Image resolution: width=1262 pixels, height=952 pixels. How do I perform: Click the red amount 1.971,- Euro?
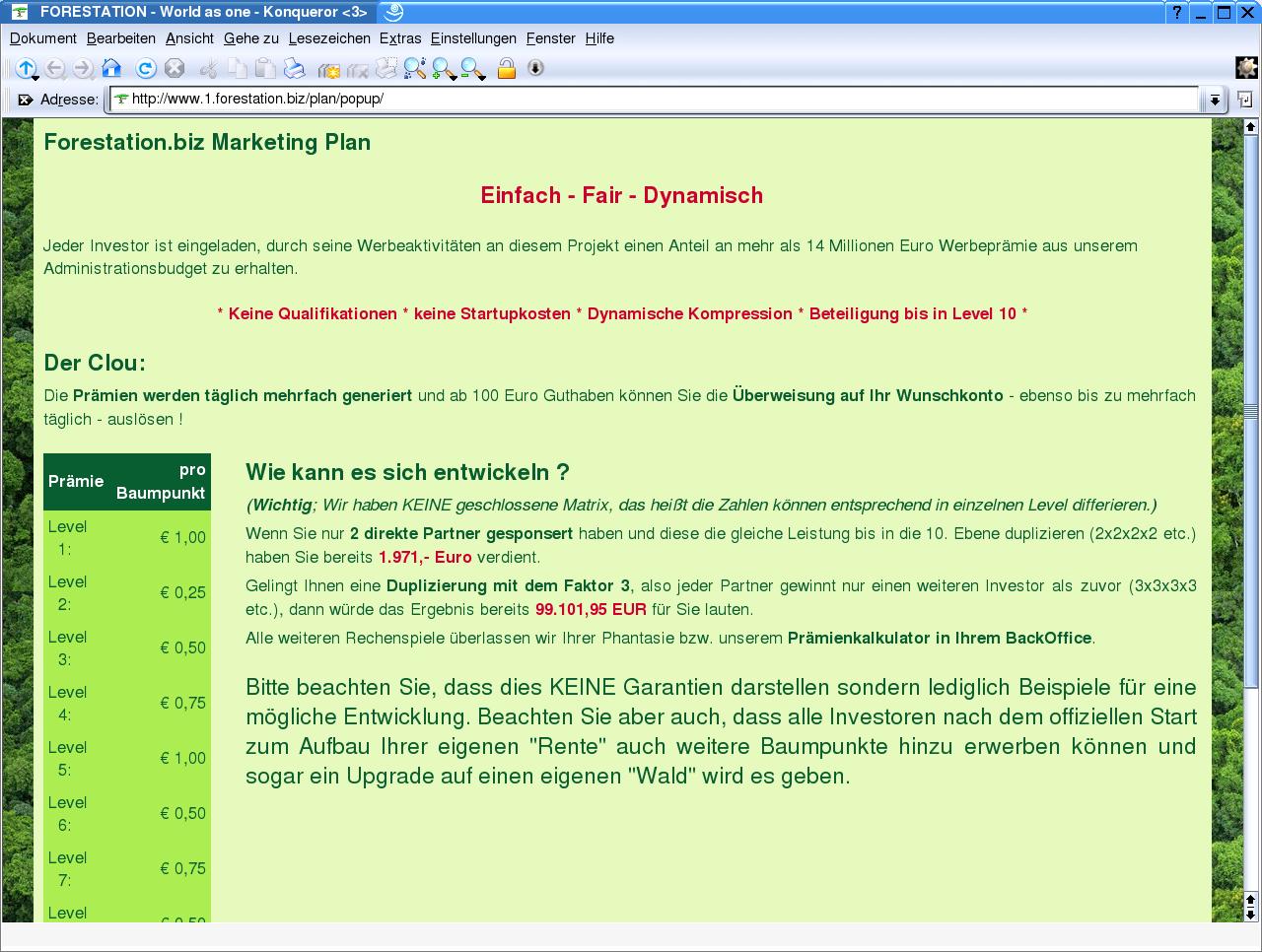[x=425, y=557]
